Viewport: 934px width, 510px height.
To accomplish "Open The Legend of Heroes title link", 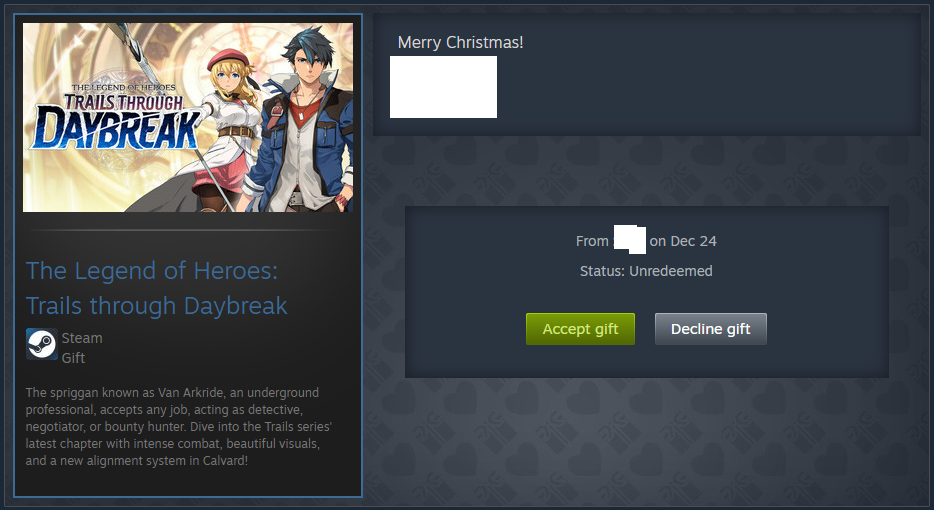I will [x=152, y=271].
